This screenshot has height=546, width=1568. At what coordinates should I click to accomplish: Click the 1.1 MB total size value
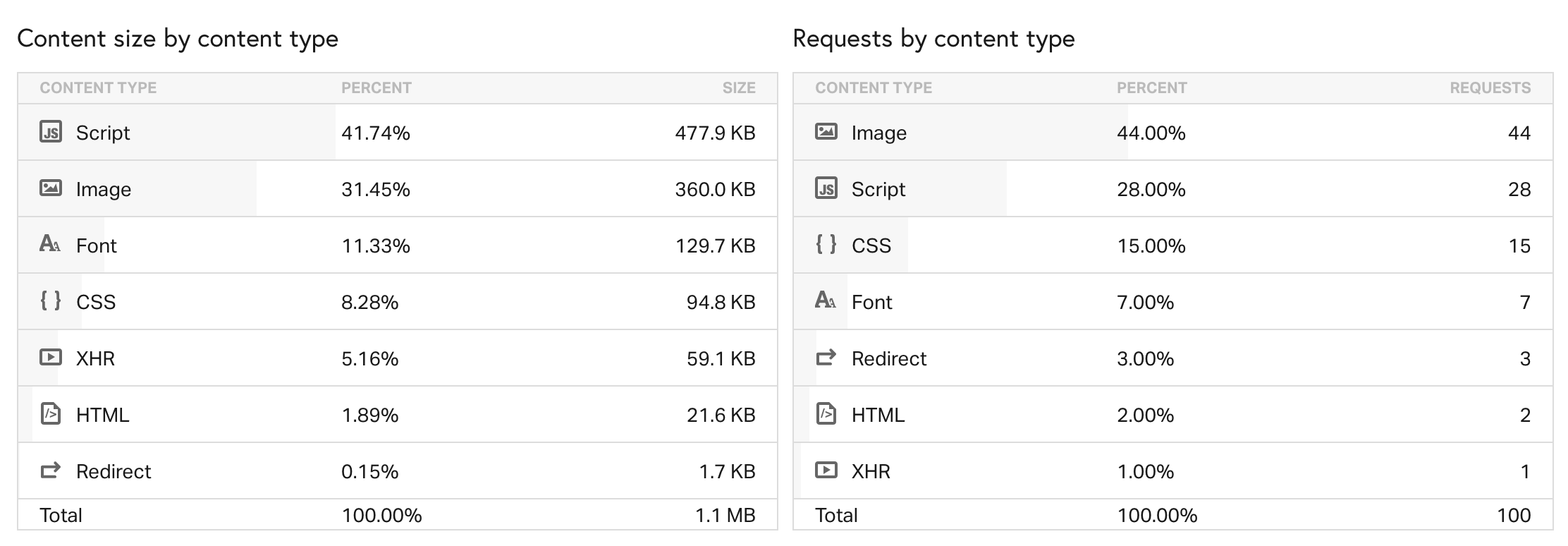coord(725,515)
